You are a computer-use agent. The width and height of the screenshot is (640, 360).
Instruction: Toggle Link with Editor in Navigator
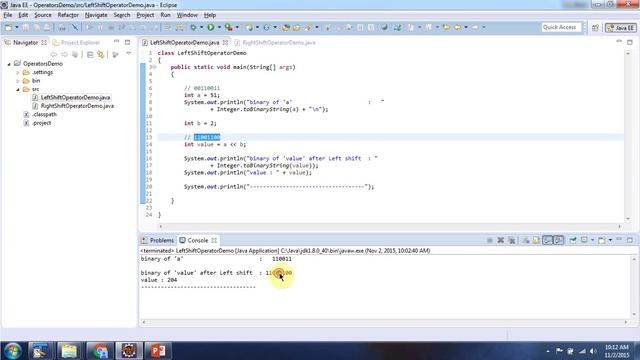tap(100, 54)
